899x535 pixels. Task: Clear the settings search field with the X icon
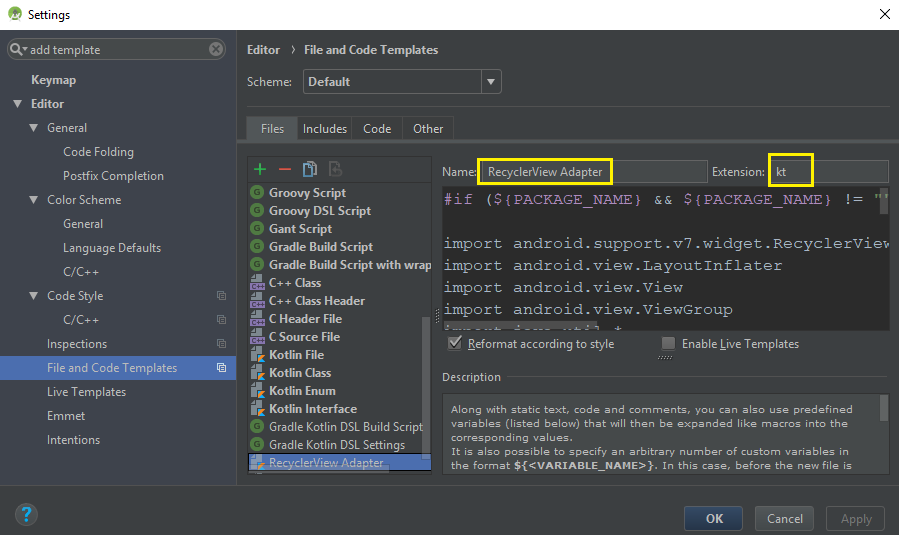click(x=216, y=49)
